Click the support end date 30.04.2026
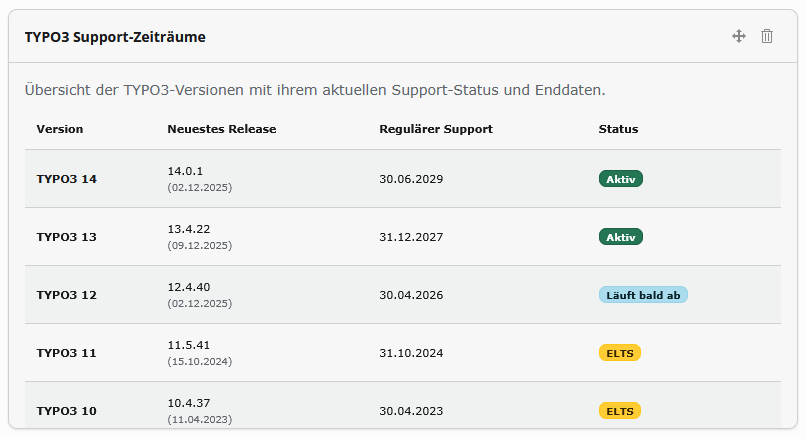 tap(411, 295)
